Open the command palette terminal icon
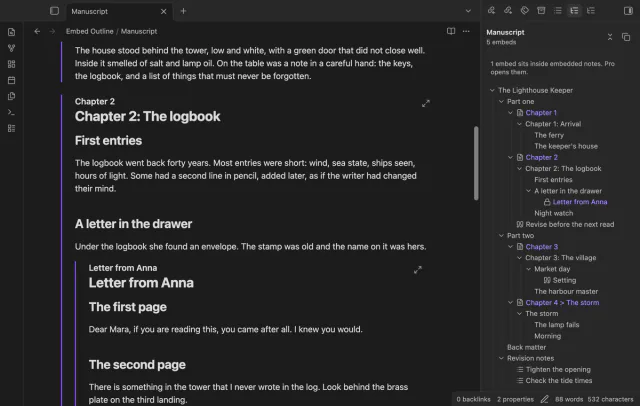The image size is (640, 406). [x=11, y=112]
